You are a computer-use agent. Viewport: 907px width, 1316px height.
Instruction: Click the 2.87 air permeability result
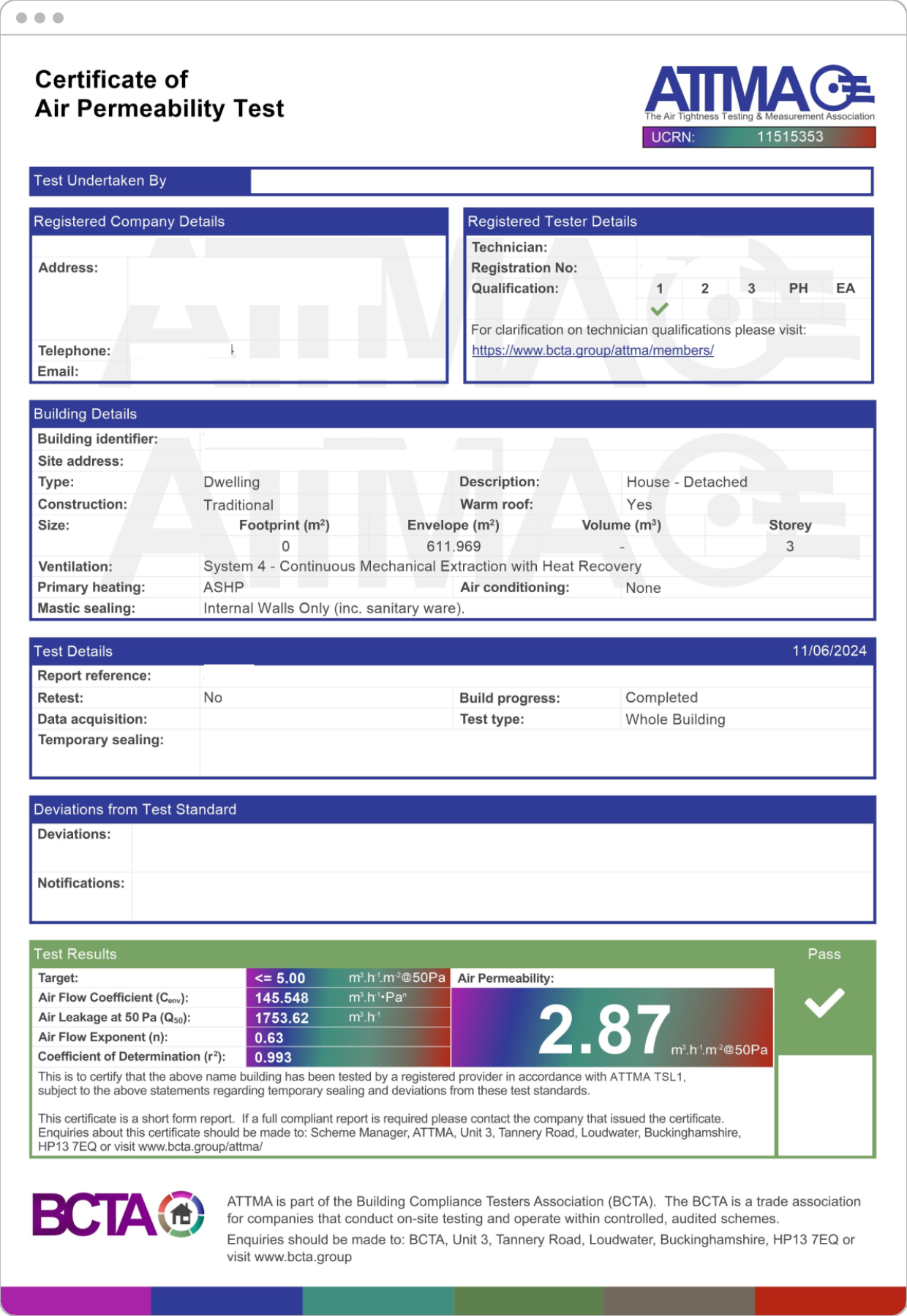point(604,1029)
